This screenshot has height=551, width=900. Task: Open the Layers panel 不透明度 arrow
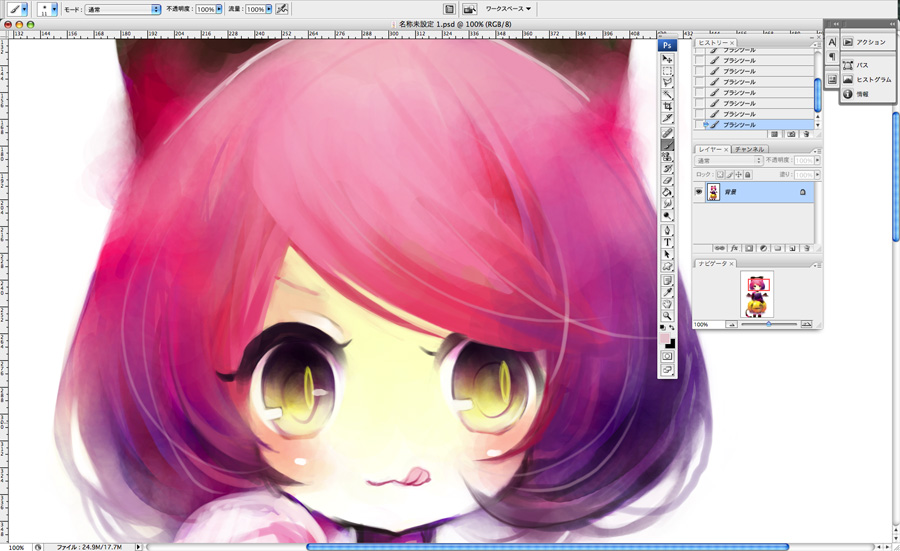[x=817, y=161]
